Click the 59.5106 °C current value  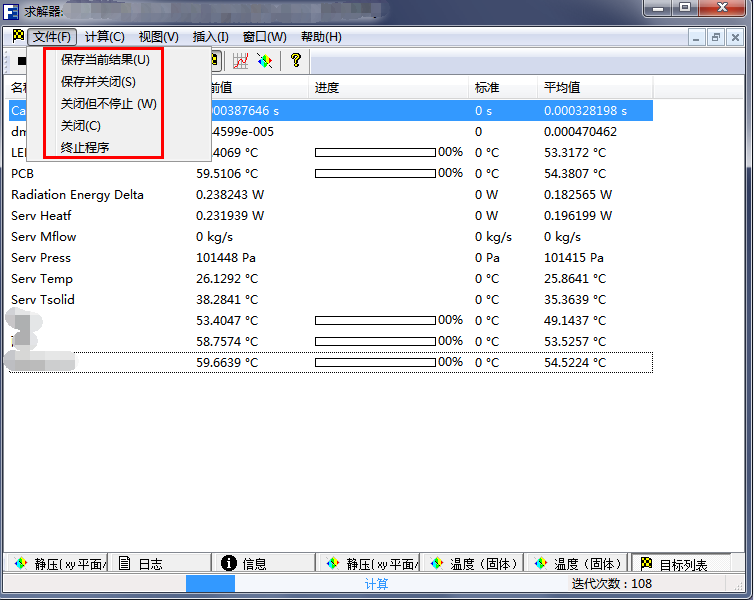[x=227, y=174]
